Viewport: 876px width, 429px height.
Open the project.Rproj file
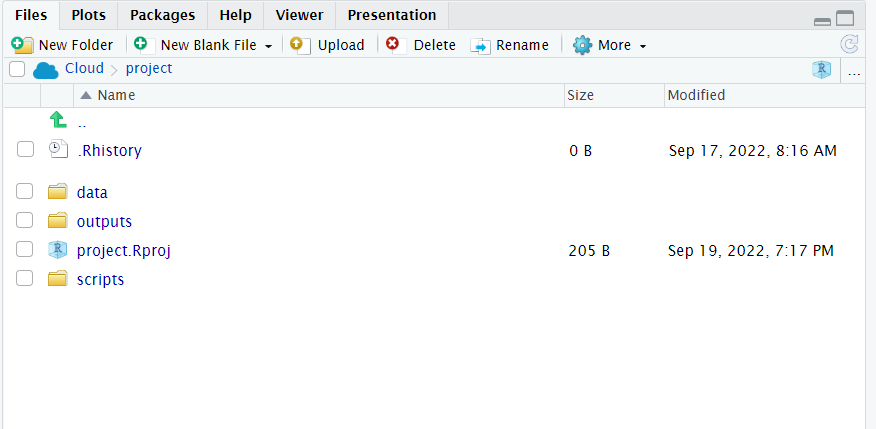point(123,250)
